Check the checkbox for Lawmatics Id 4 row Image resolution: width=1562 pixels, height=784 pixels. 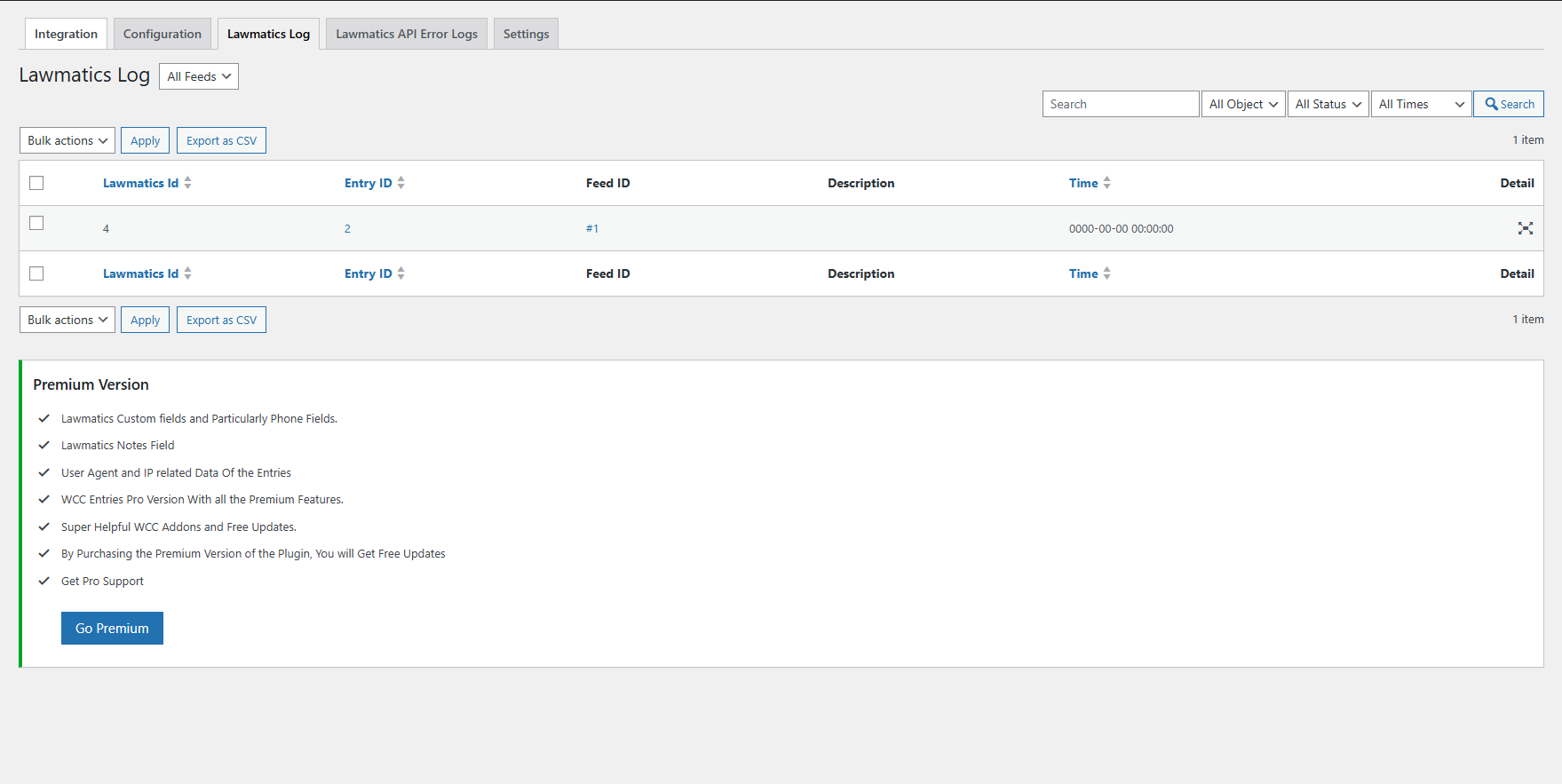(36, 223)
